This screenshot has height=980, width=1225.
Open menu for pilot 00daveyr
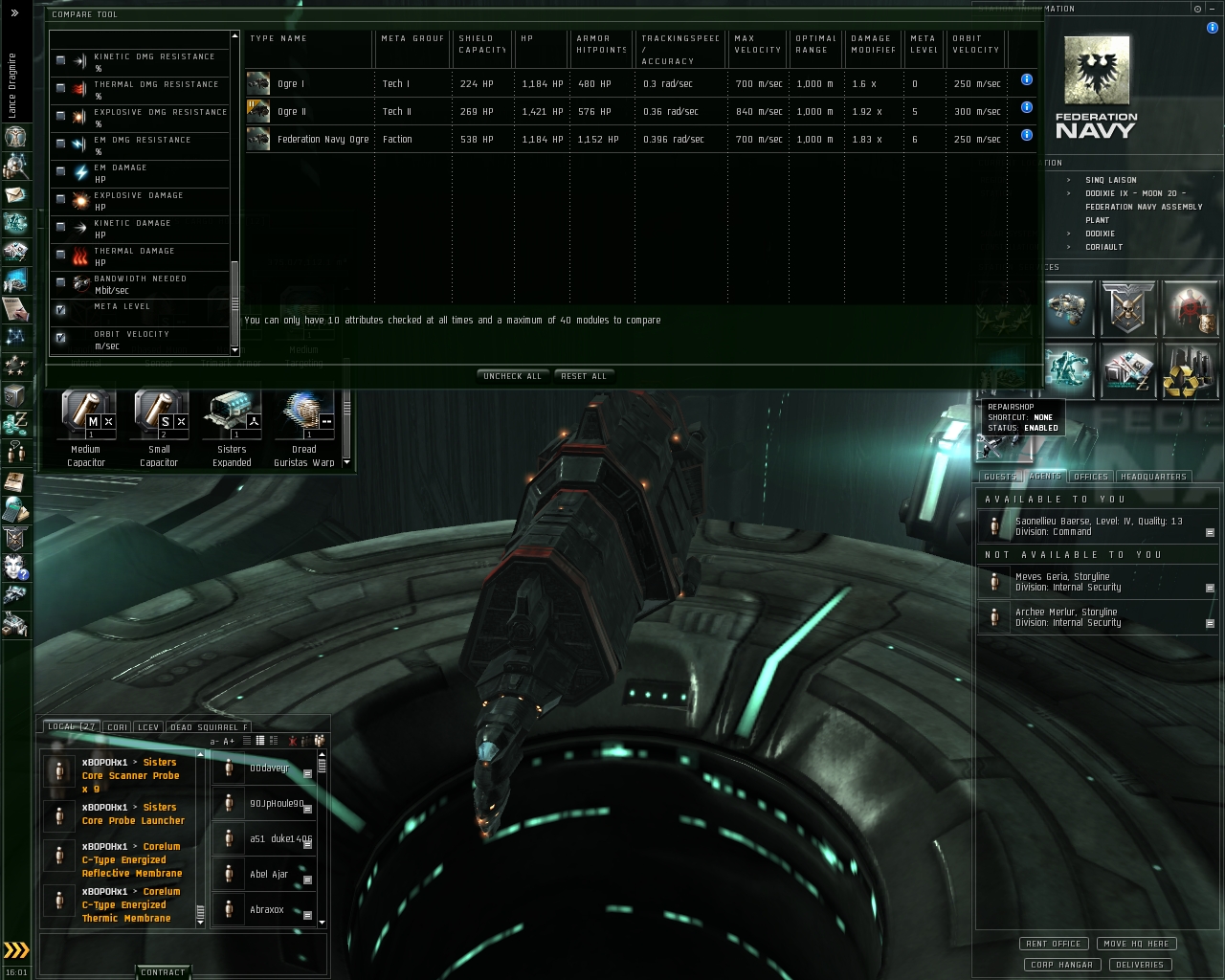pyautogui.click(x=307, y=773)
